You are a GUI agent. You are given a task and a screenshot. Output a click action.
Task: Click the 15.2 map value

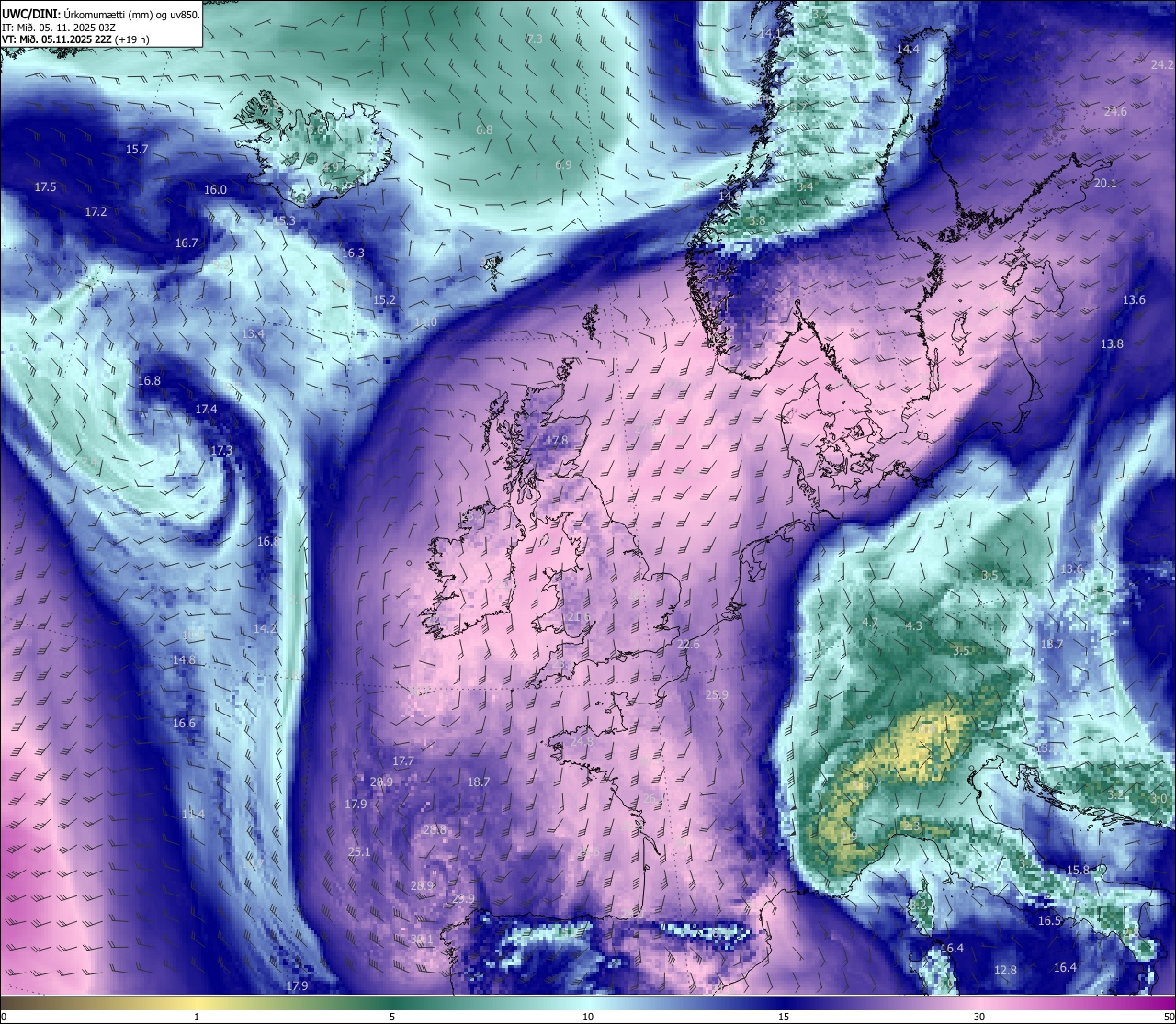tap(384, 299)
